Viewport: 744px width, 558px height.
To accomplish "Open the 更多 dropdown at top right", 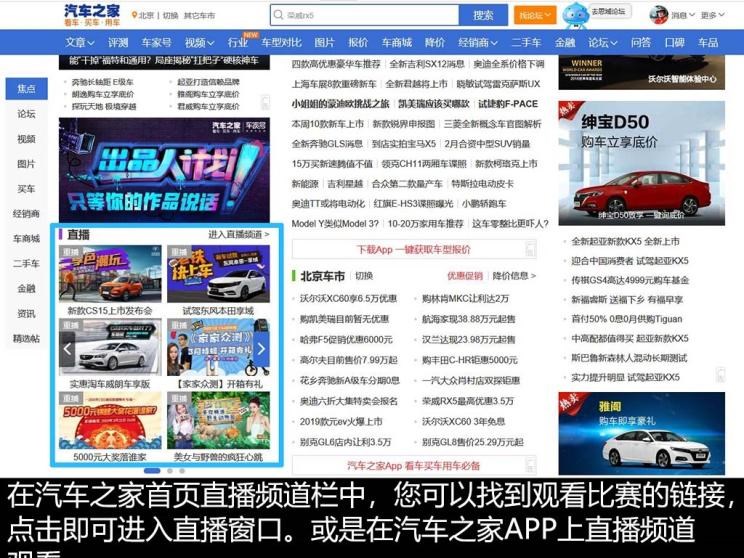I will coord(712,16).
